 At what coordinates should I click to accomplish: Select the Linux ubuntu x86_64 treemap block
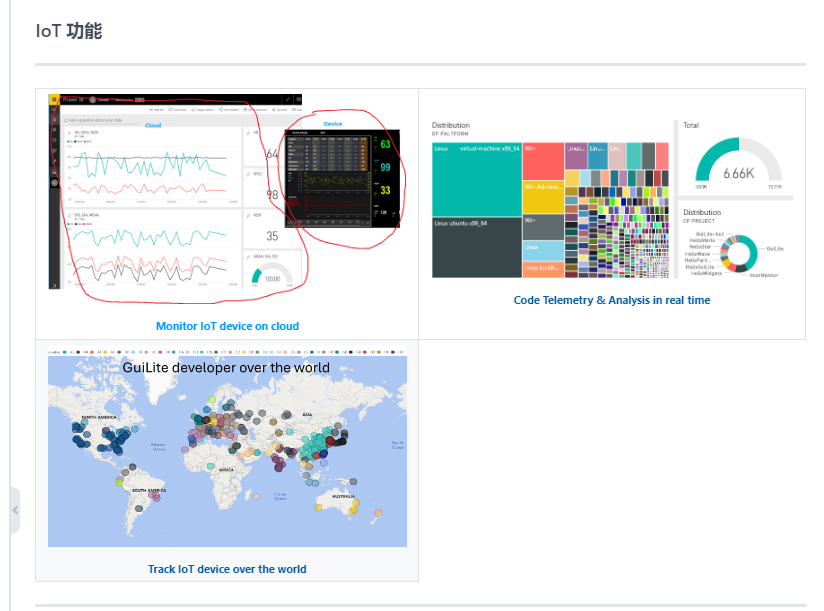point(476,246)
